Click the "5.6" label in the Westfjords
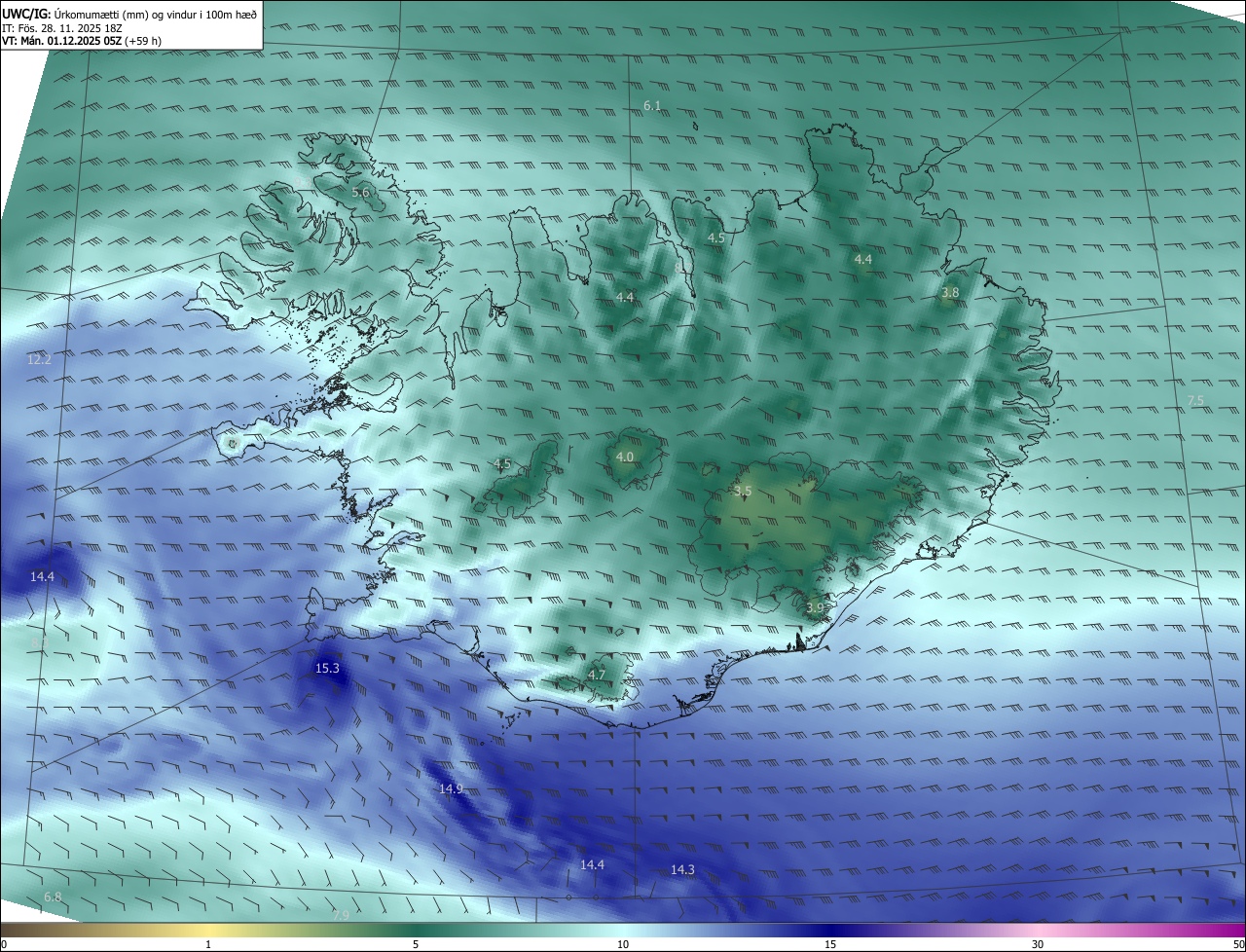 coord(360,193)
